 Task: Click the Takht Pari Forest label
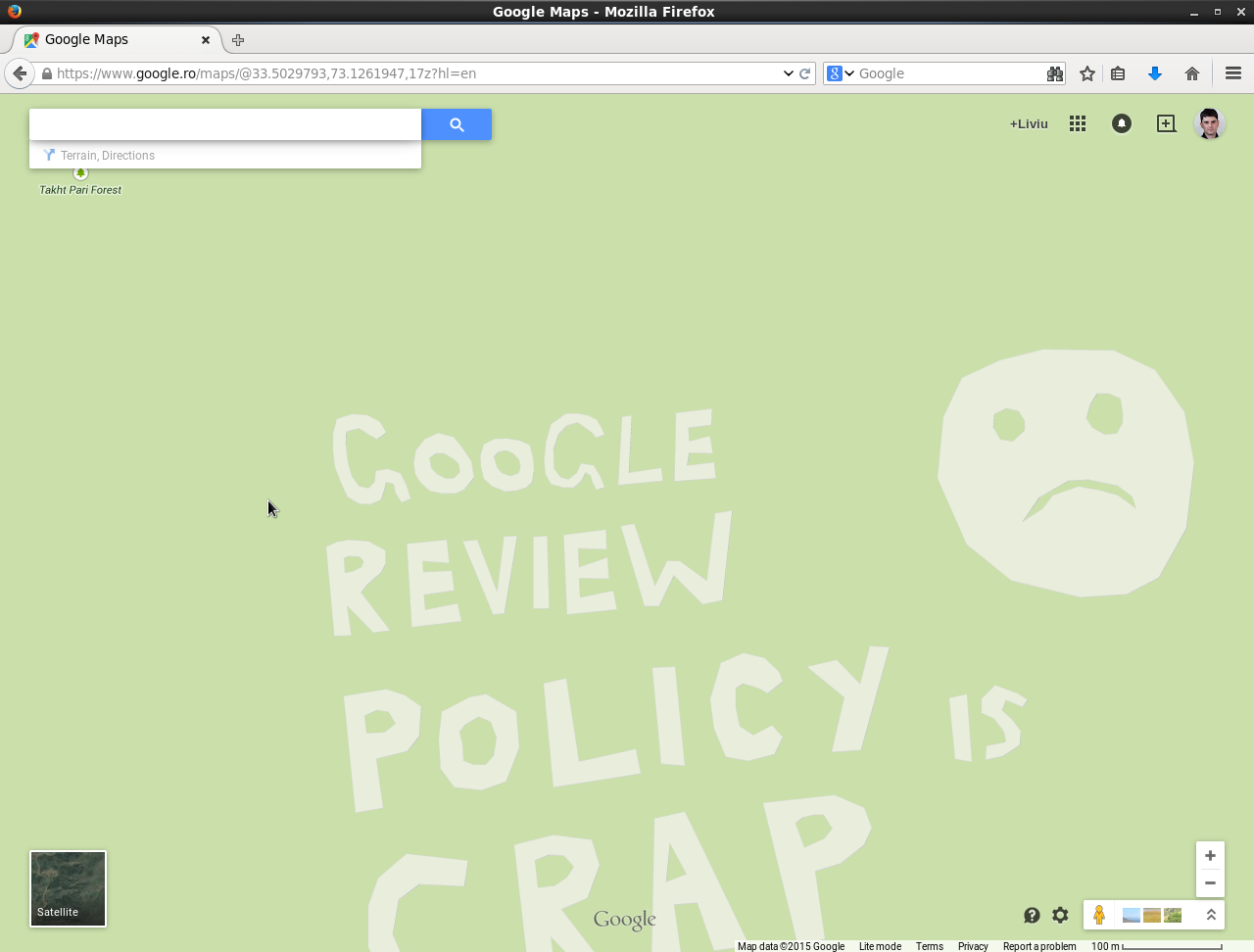tap(80, 190)
